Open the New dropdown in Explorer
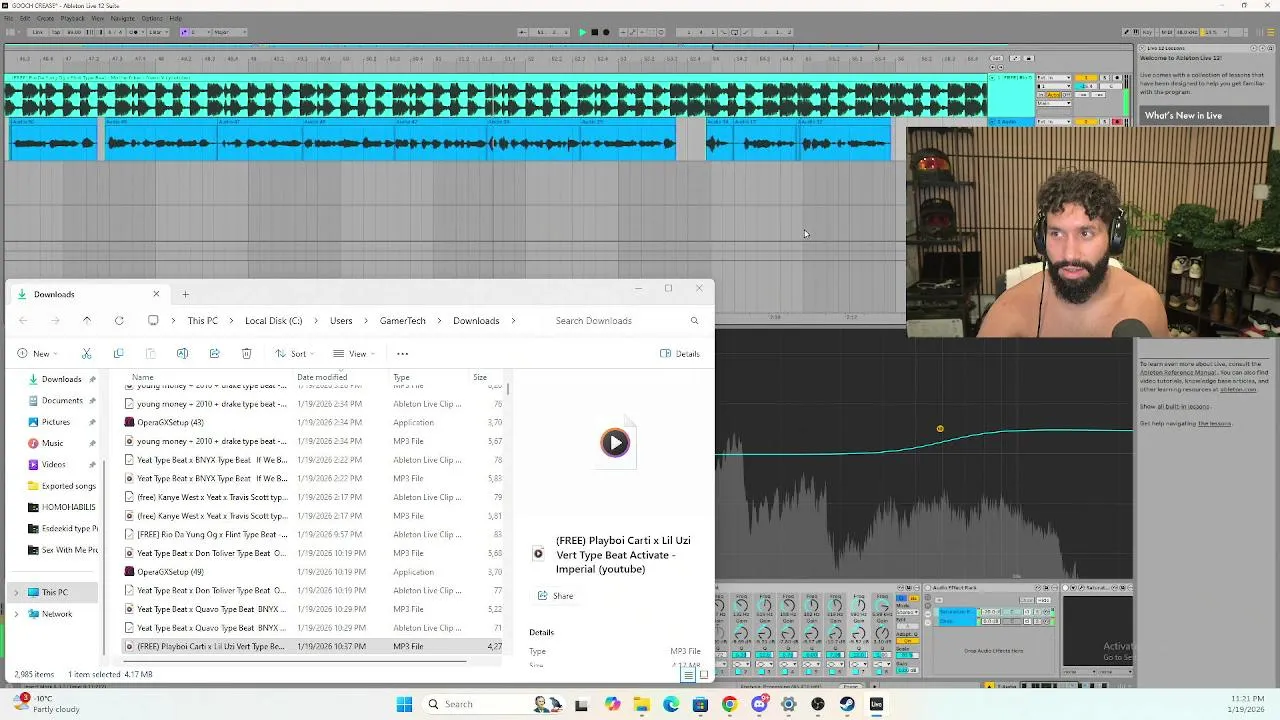 (x=37, y=353)
